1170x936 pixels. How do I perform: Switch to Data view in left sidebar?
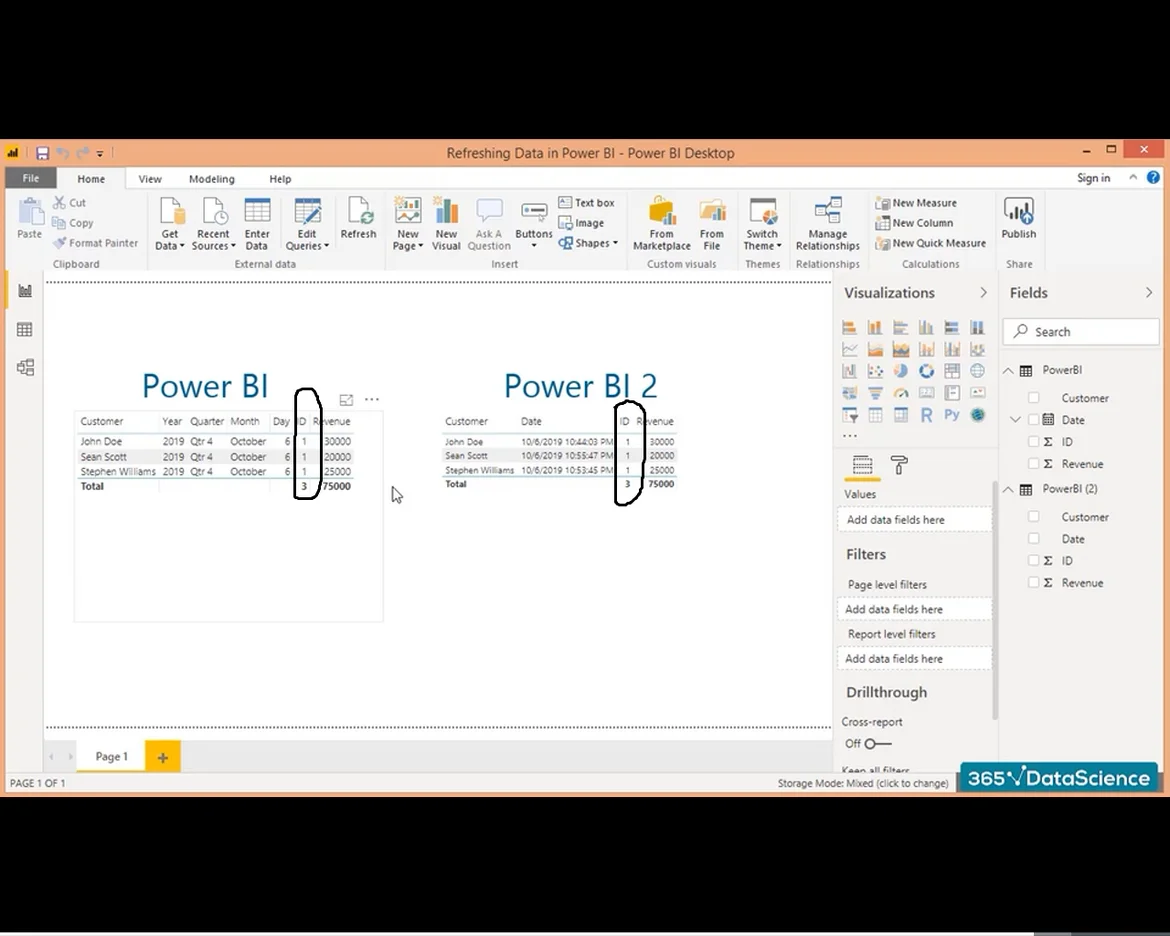[x=25, y=330]
